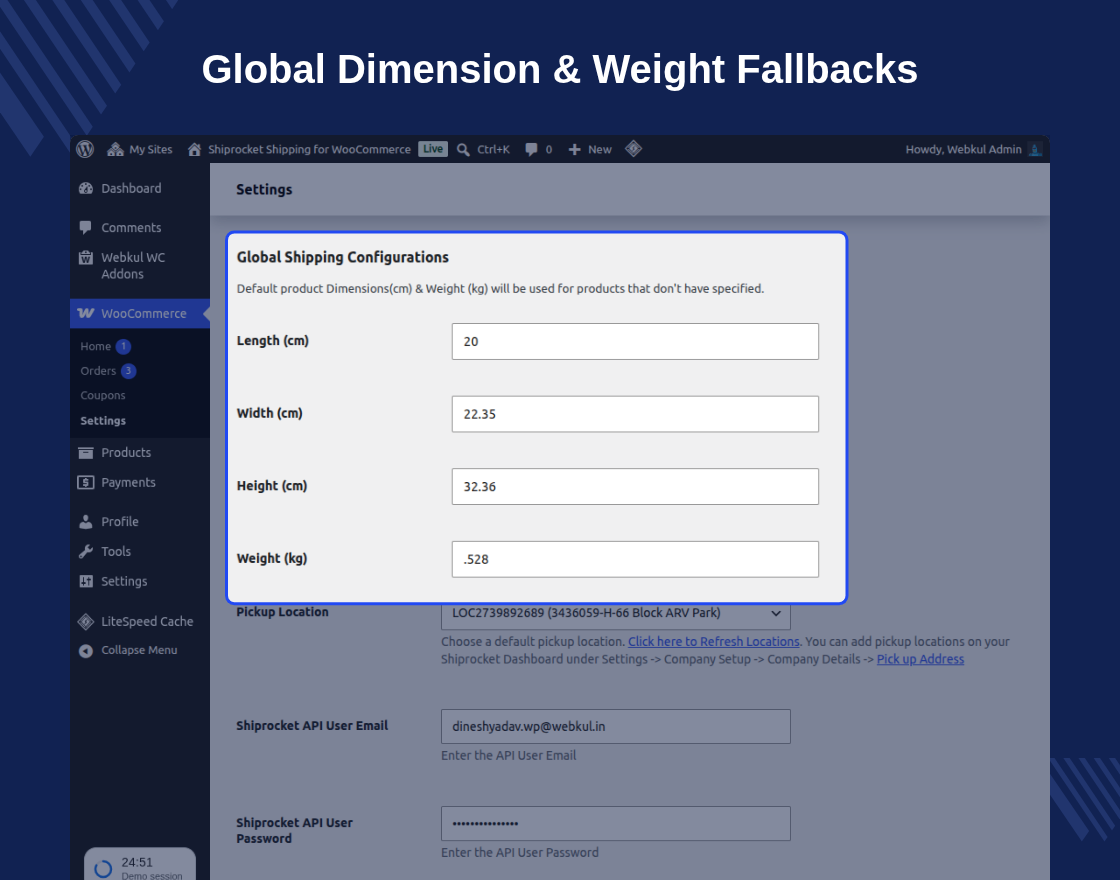The image size is (1120, 880).
Task: Click into the Height (cm) field
Action: point(635,486)
